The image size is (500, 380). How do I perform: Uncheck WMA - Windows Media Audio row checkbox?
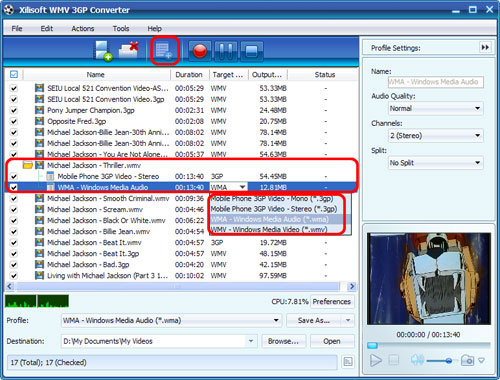pyautogui.click(x=14, y=187)
